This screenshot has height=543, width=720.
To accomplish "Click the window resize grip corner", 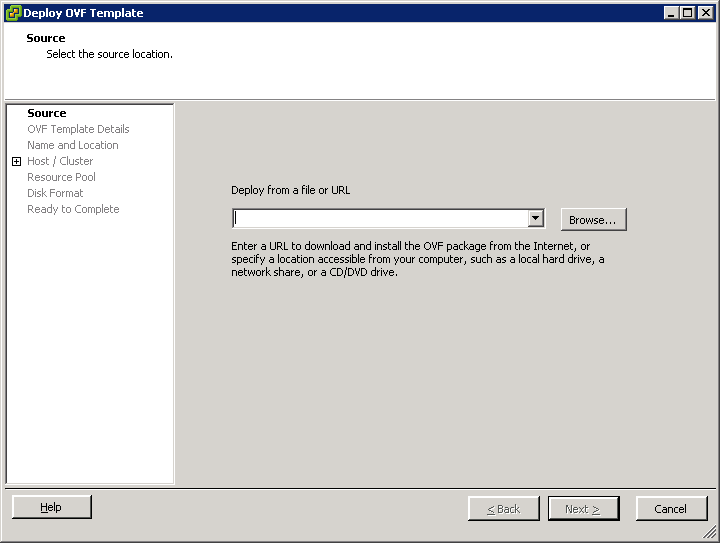I will [710, 532].
